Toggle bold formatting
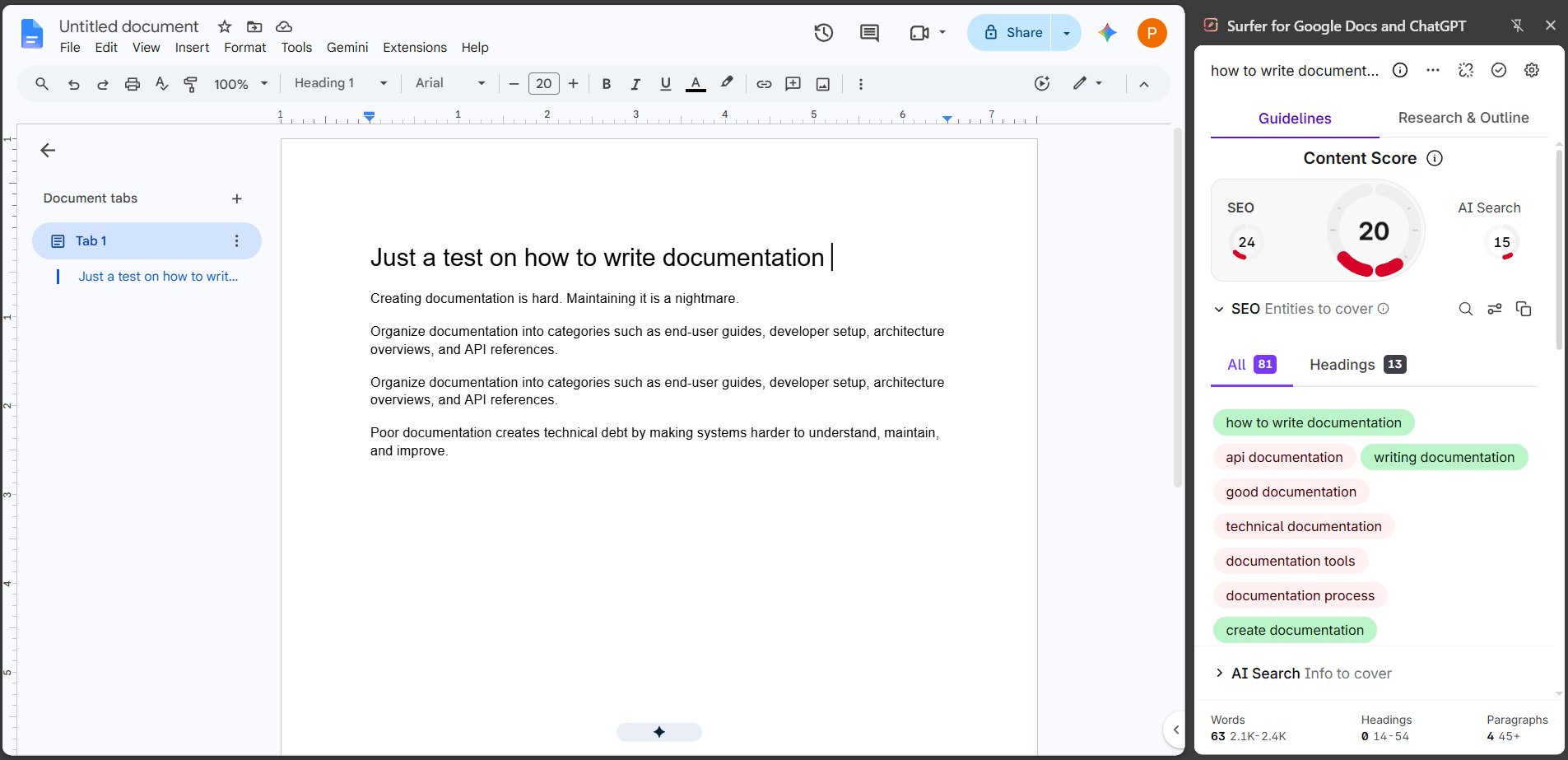Image resolution: width=1568 pixels, height=760 pixels. [x=607, y=84]
